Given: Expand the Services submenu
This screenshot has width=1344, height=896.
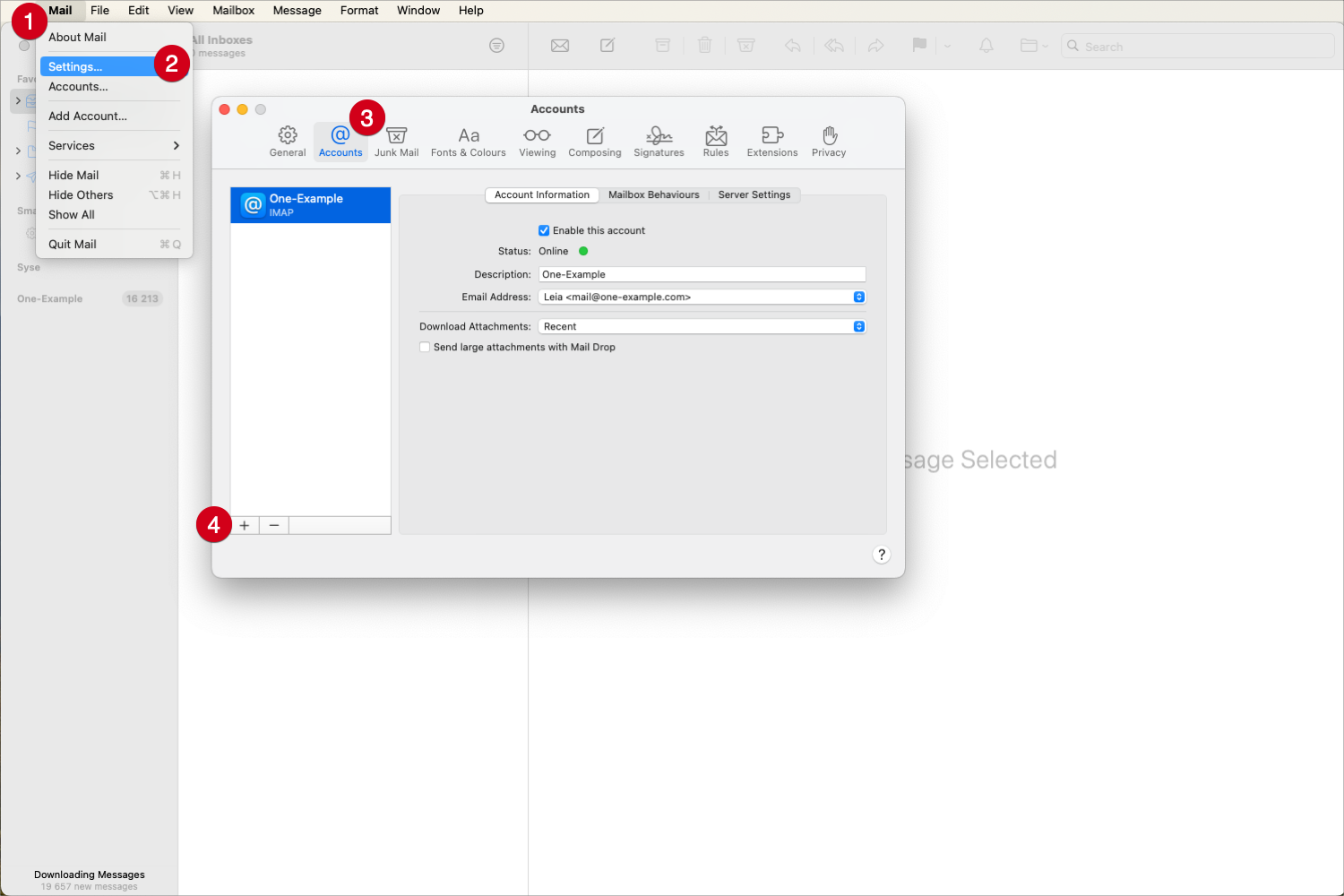Looking at the screenshot, I should (114, 146).
